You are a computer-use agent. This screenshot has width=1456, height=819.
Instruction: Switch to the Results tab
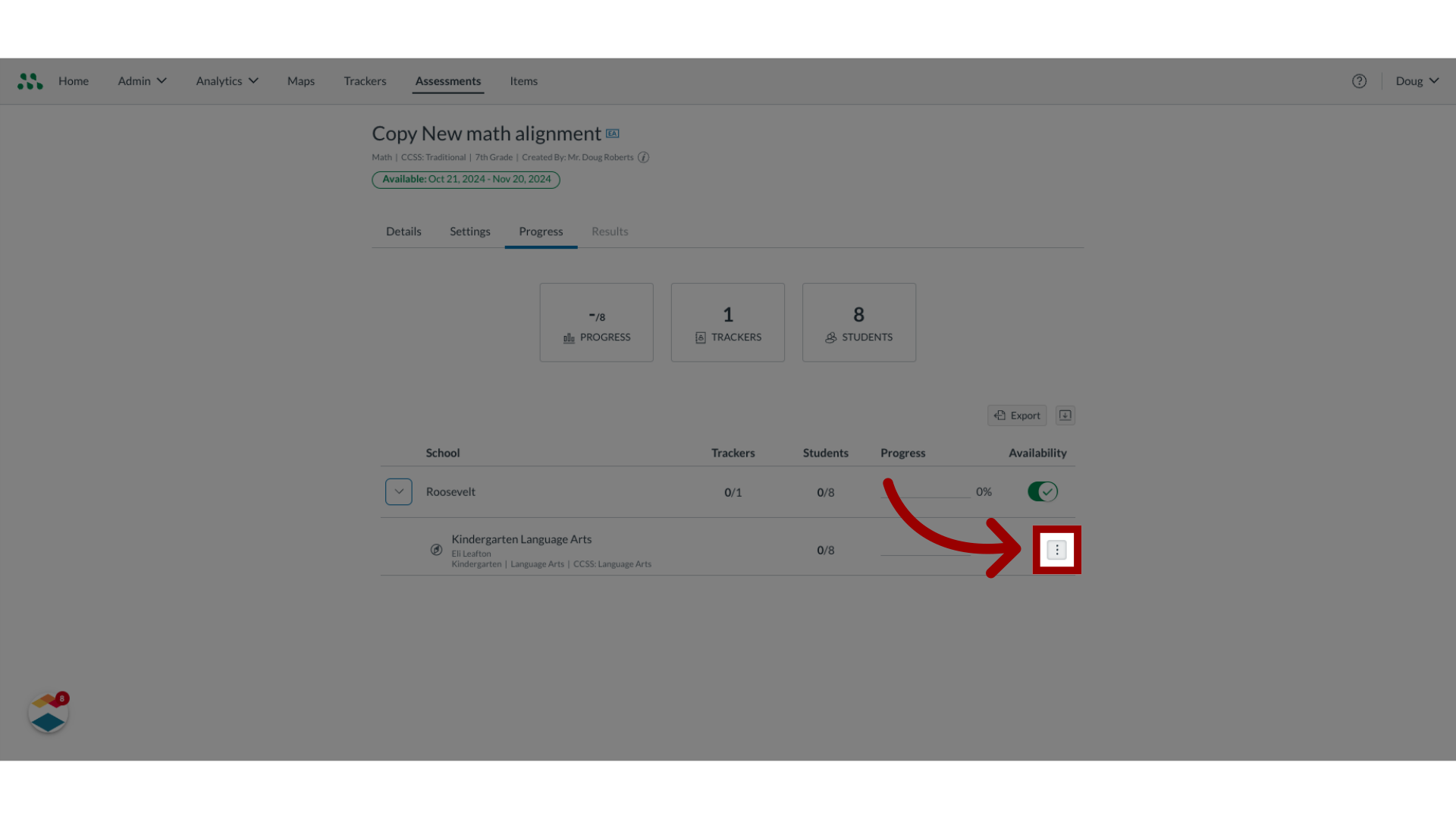coord(609,231)
